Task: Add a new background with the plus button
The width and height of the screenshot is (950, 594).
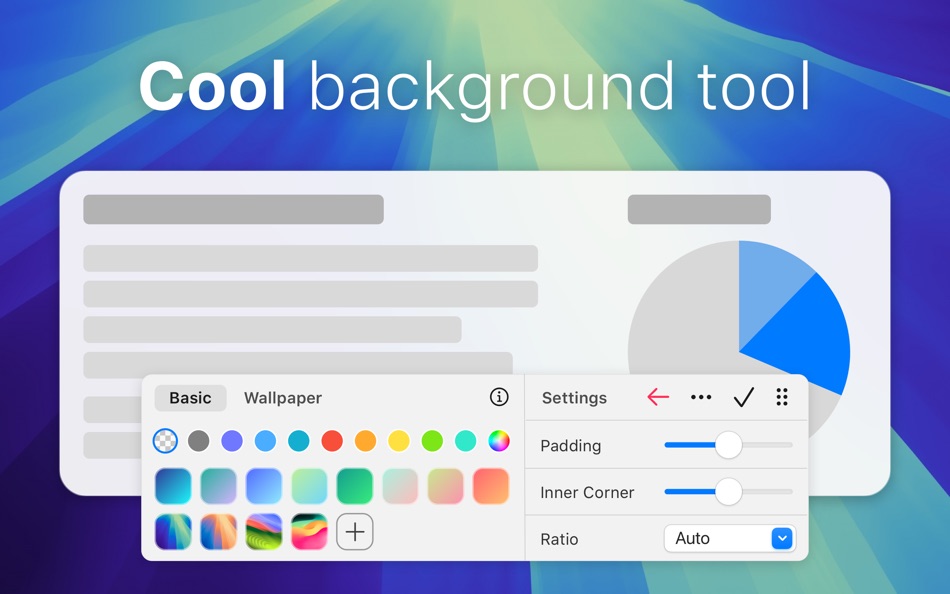Action: click(x=354, y=532)
